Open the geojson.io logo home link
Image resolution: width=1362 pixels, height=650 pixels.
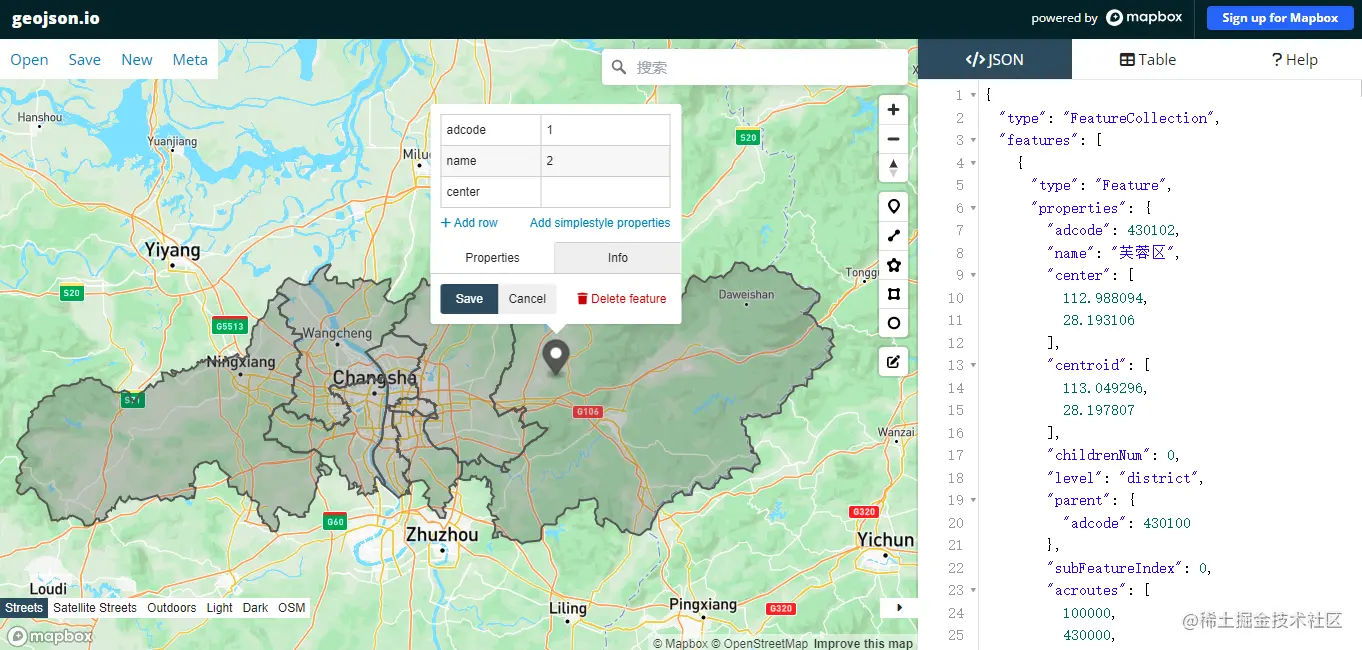point(56,18)
